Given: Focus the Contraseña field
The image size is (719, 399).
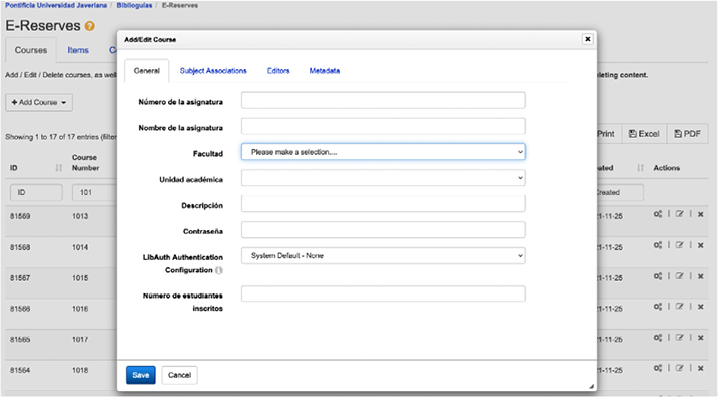Looking at the screenshot, I should point(383,230).
